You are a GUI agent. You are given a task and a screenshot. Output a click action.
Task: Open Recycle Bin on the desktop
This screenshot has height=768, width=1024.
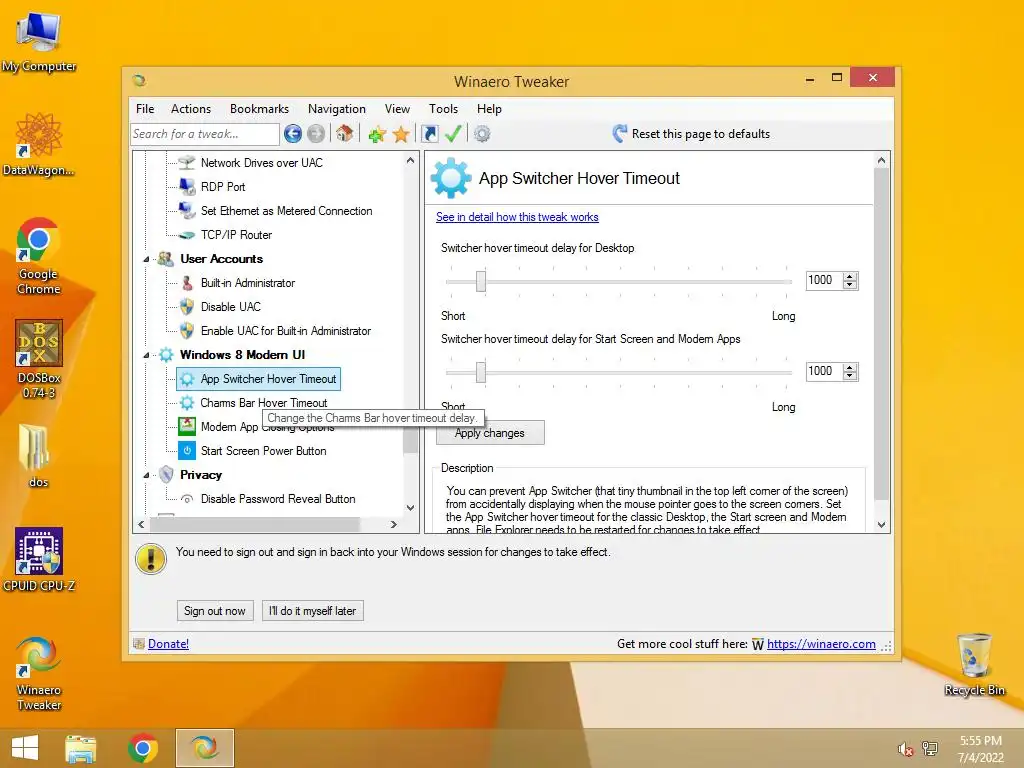pos(974,664)
